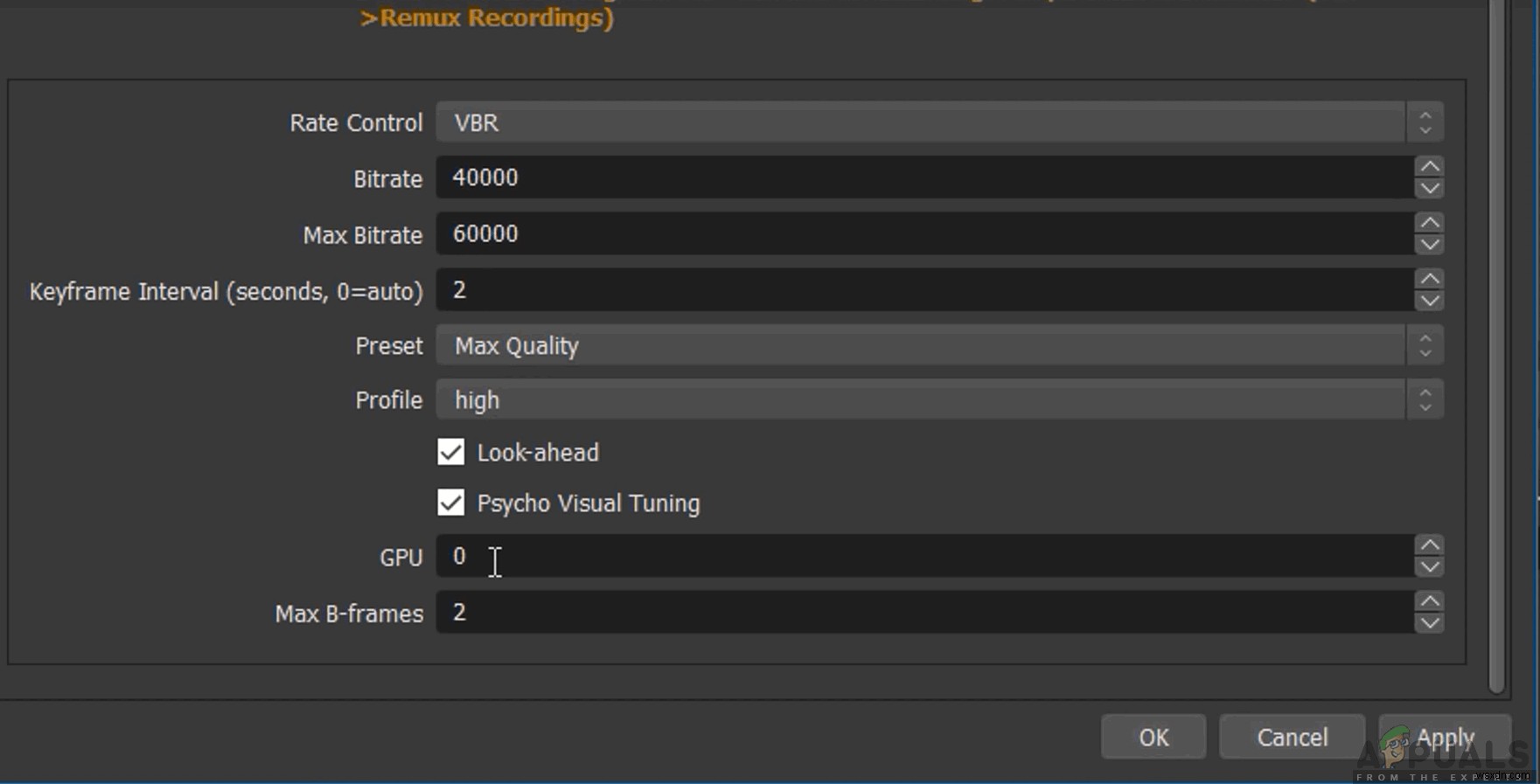
Task: Confirm settings with the OK button
Action: [x=1153, y=737]
